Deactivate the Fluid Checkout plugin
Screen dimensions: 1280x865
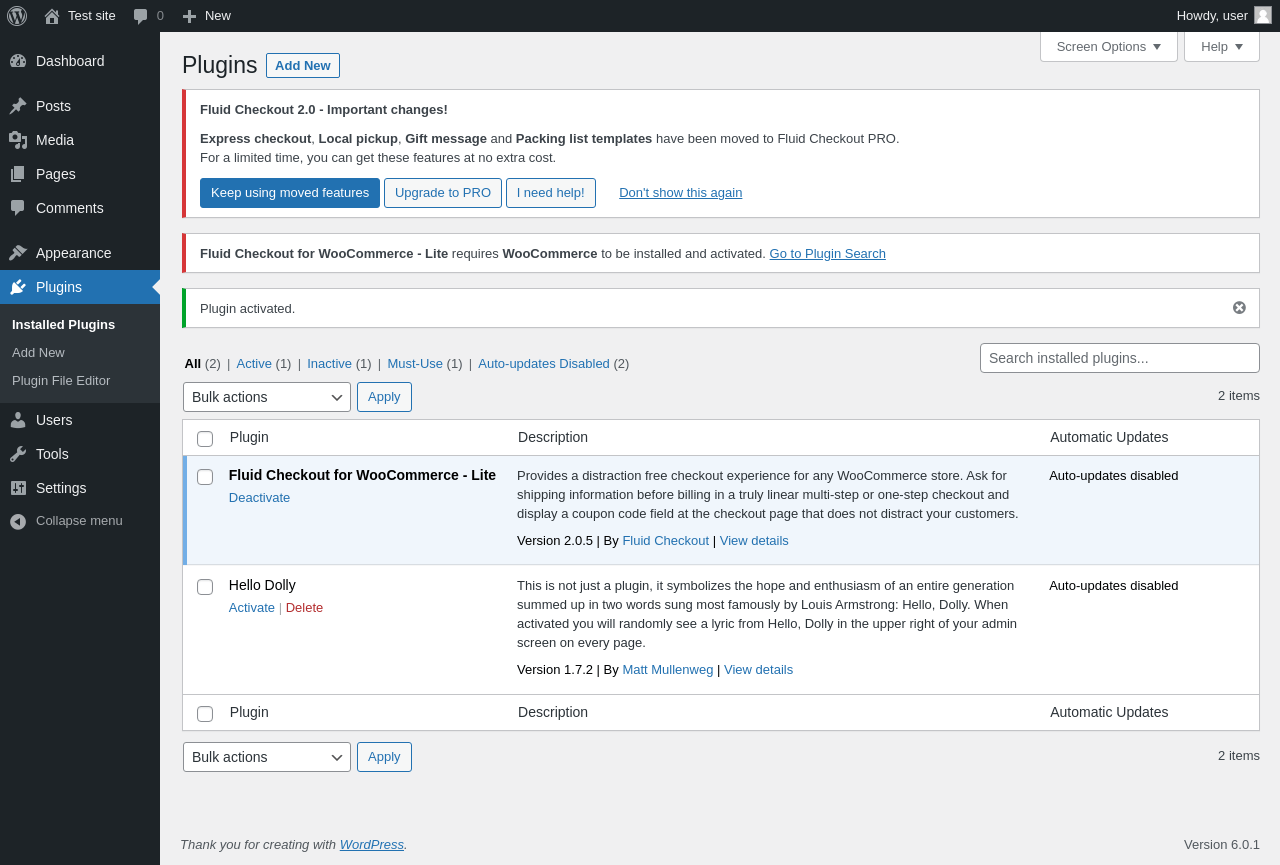tap(259, 498)
